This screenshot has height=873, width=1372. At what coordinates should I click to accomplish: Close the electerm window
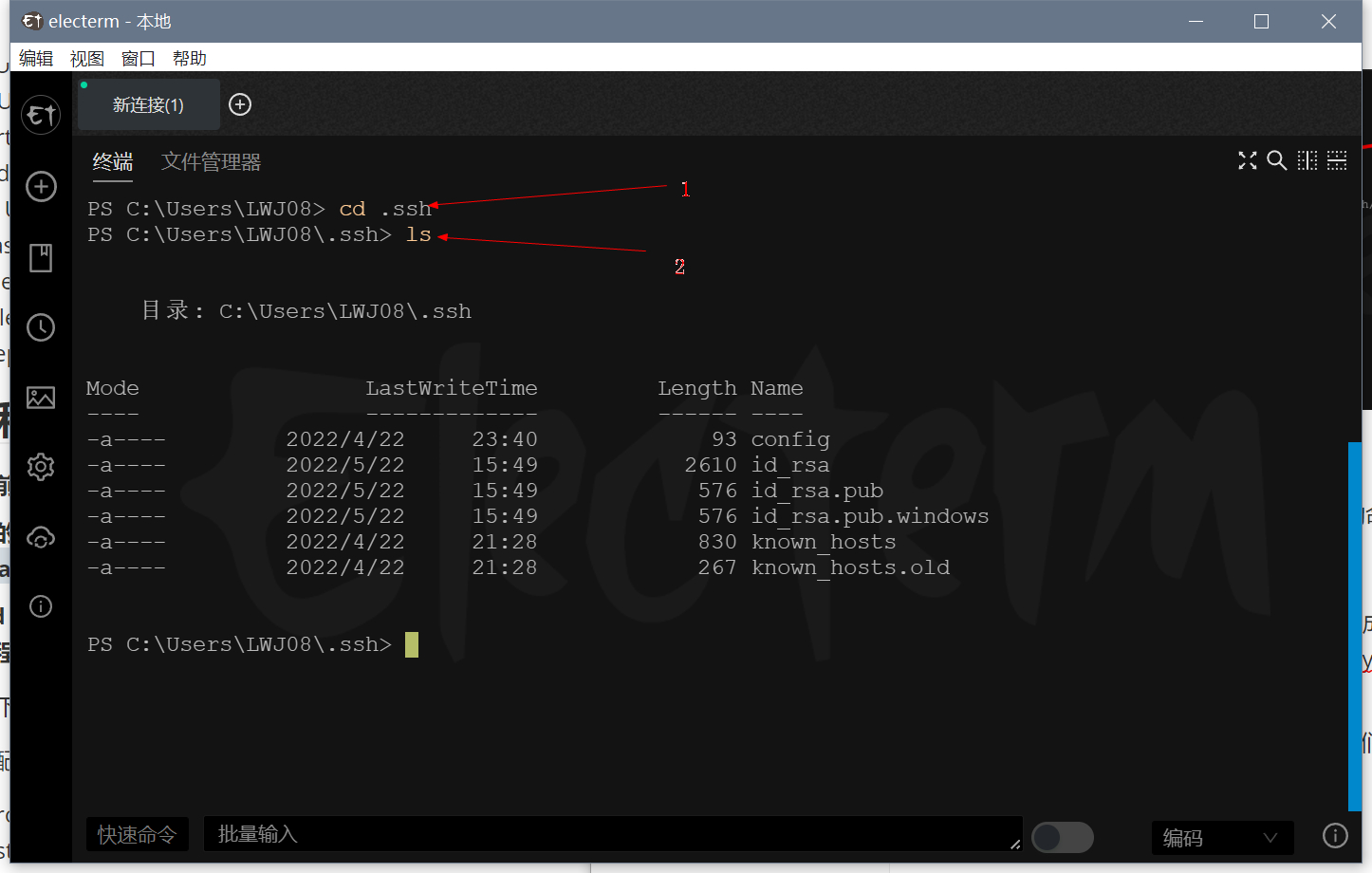(1328, 21)
